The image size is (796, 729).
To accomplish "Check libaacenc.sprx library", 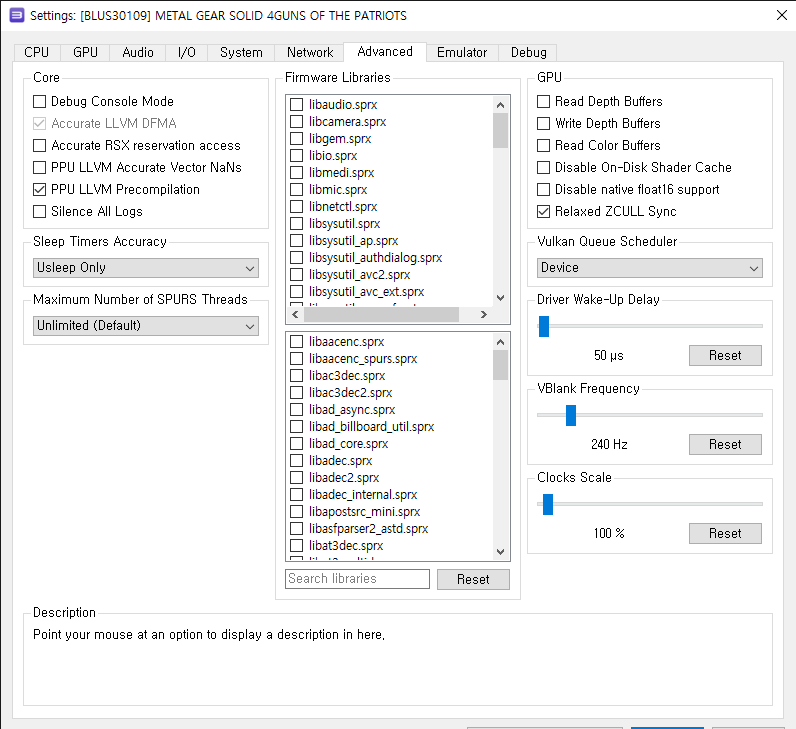I will tap(296, 342).
